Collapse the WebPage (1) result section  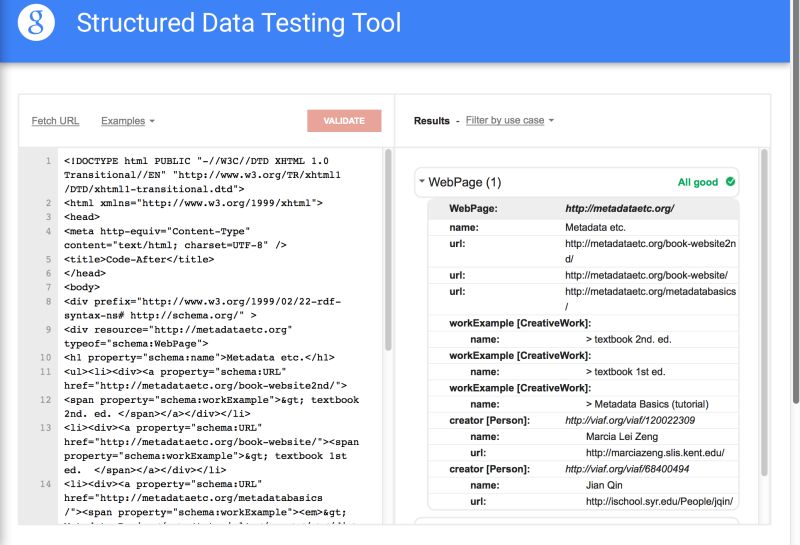tap(422, 183)
